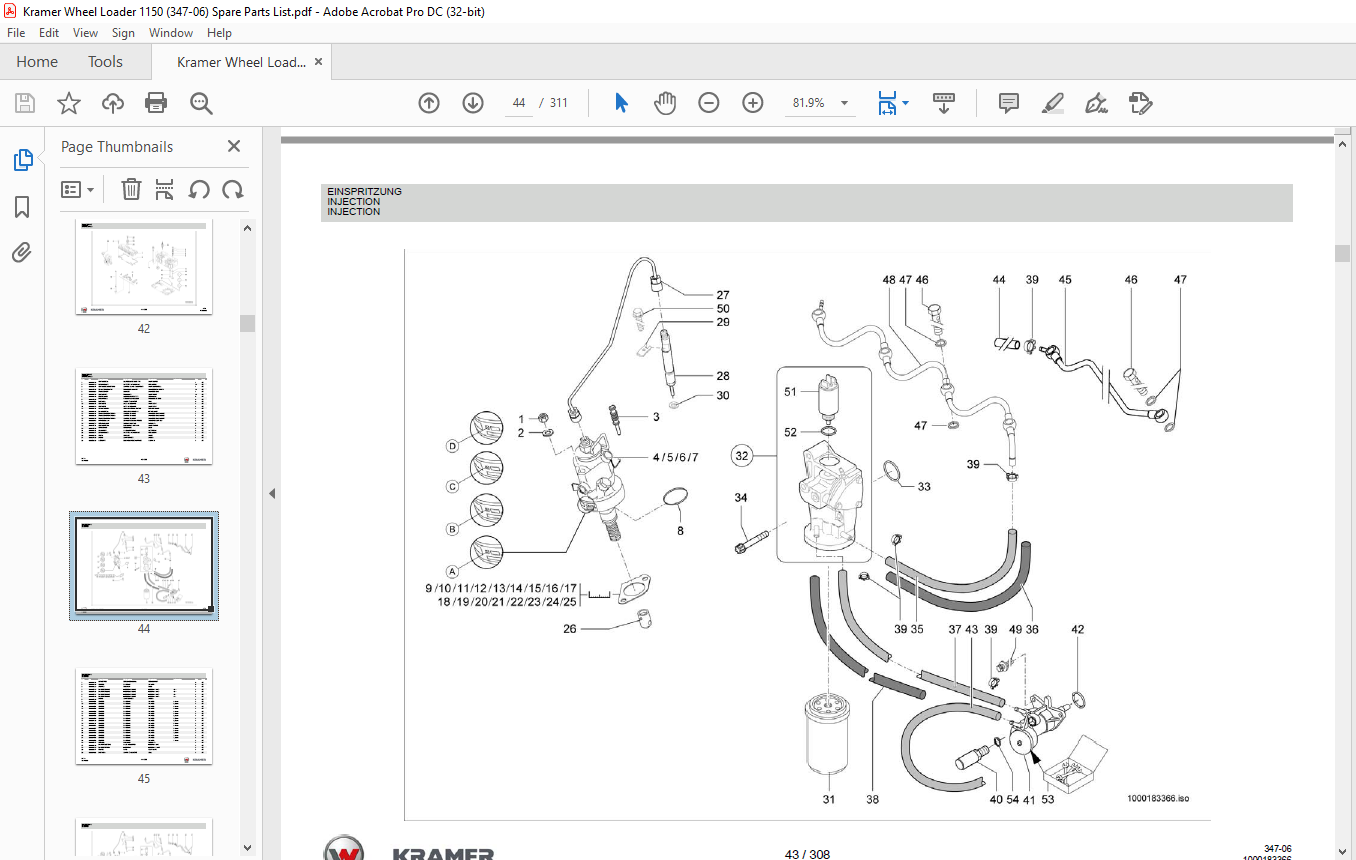Delete selected page trash icon
Image resolution: width=1356 pixels, height=860 pixels.
point(131,189)
